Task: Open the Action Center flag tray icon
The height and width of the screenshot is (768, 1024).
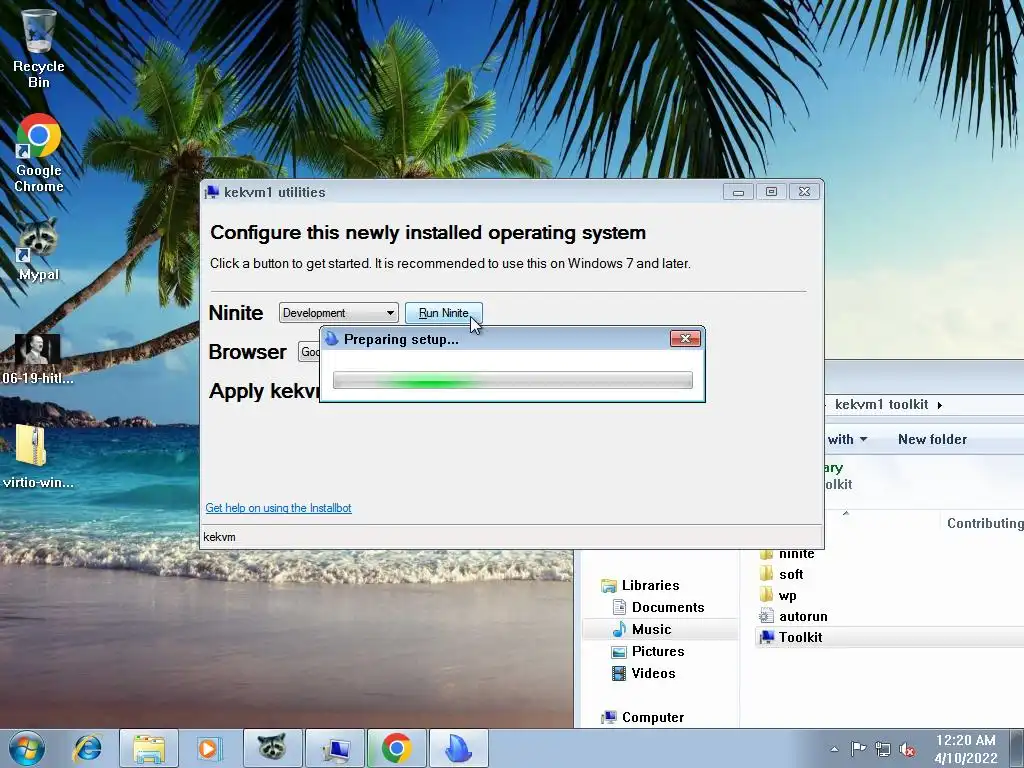Action: point(858,749)
